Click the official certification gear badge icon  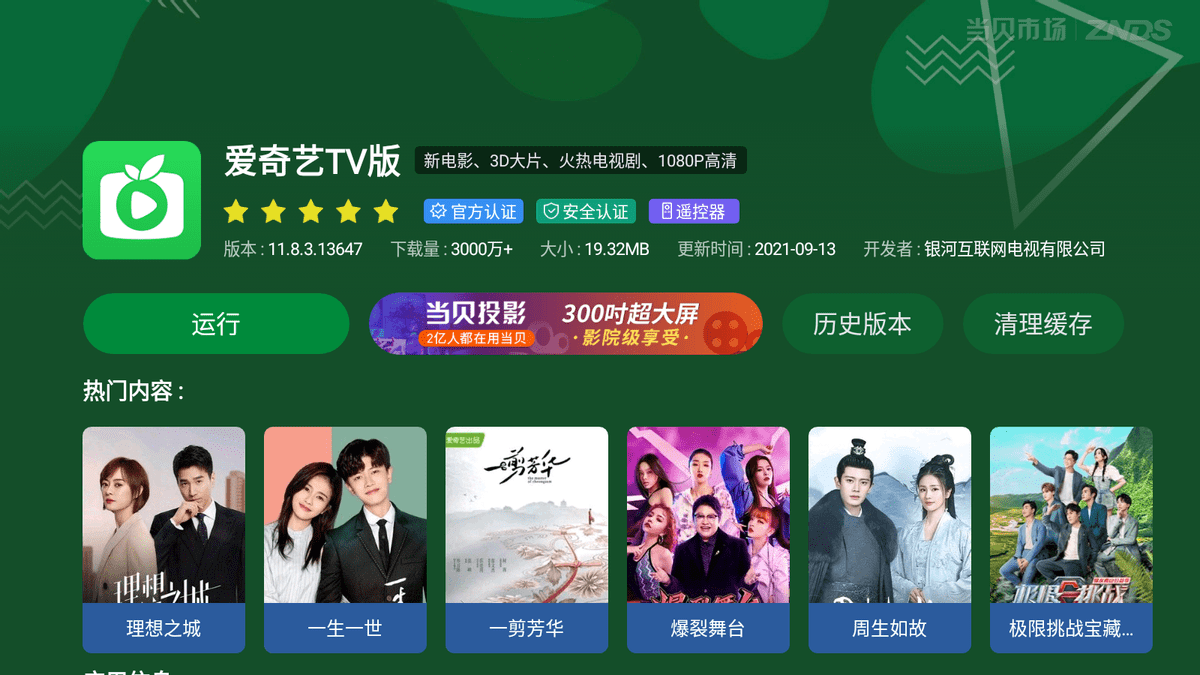[437, 212]
